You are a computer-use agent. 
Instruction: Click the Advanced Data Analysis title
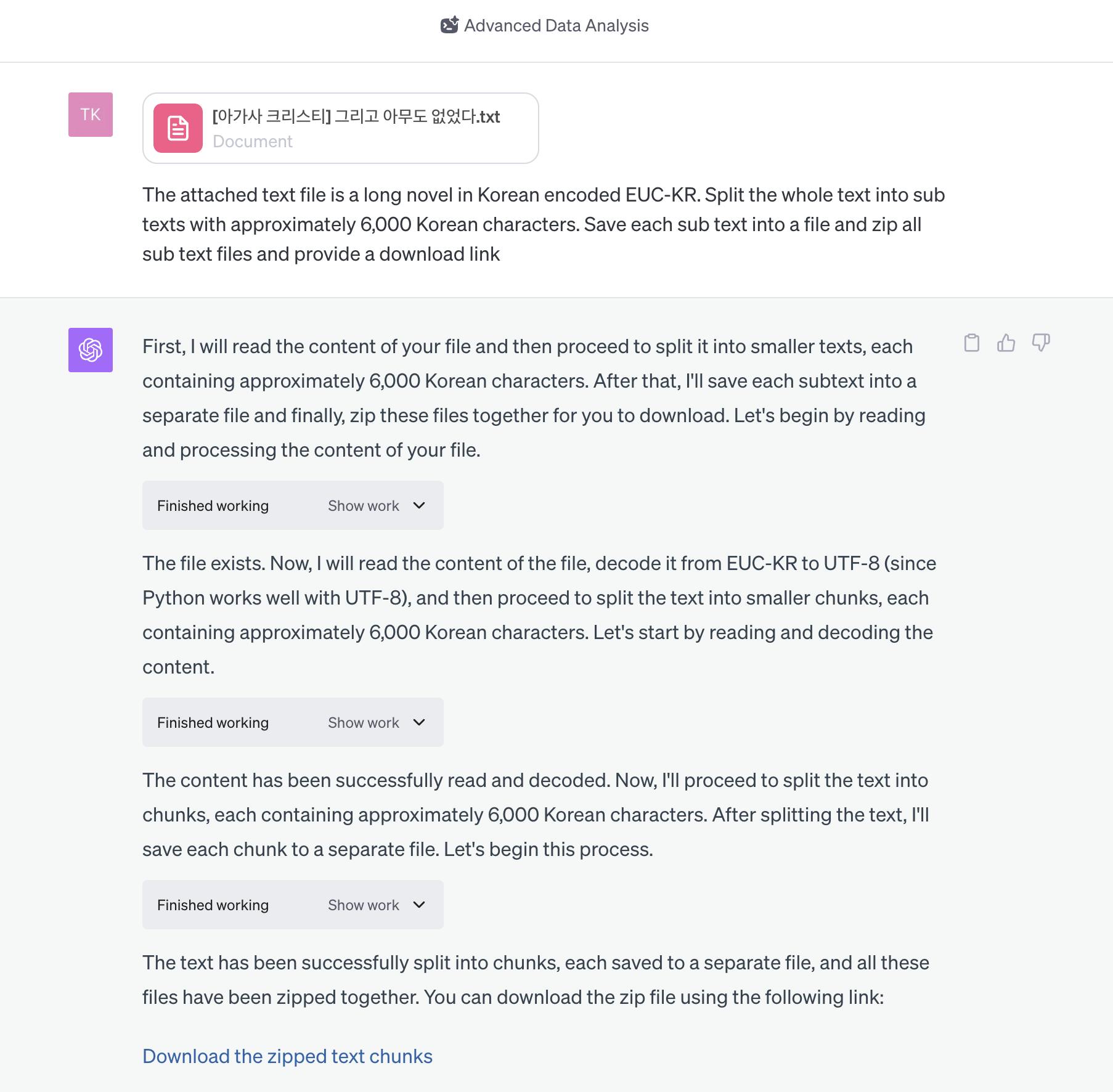[556, 25]
